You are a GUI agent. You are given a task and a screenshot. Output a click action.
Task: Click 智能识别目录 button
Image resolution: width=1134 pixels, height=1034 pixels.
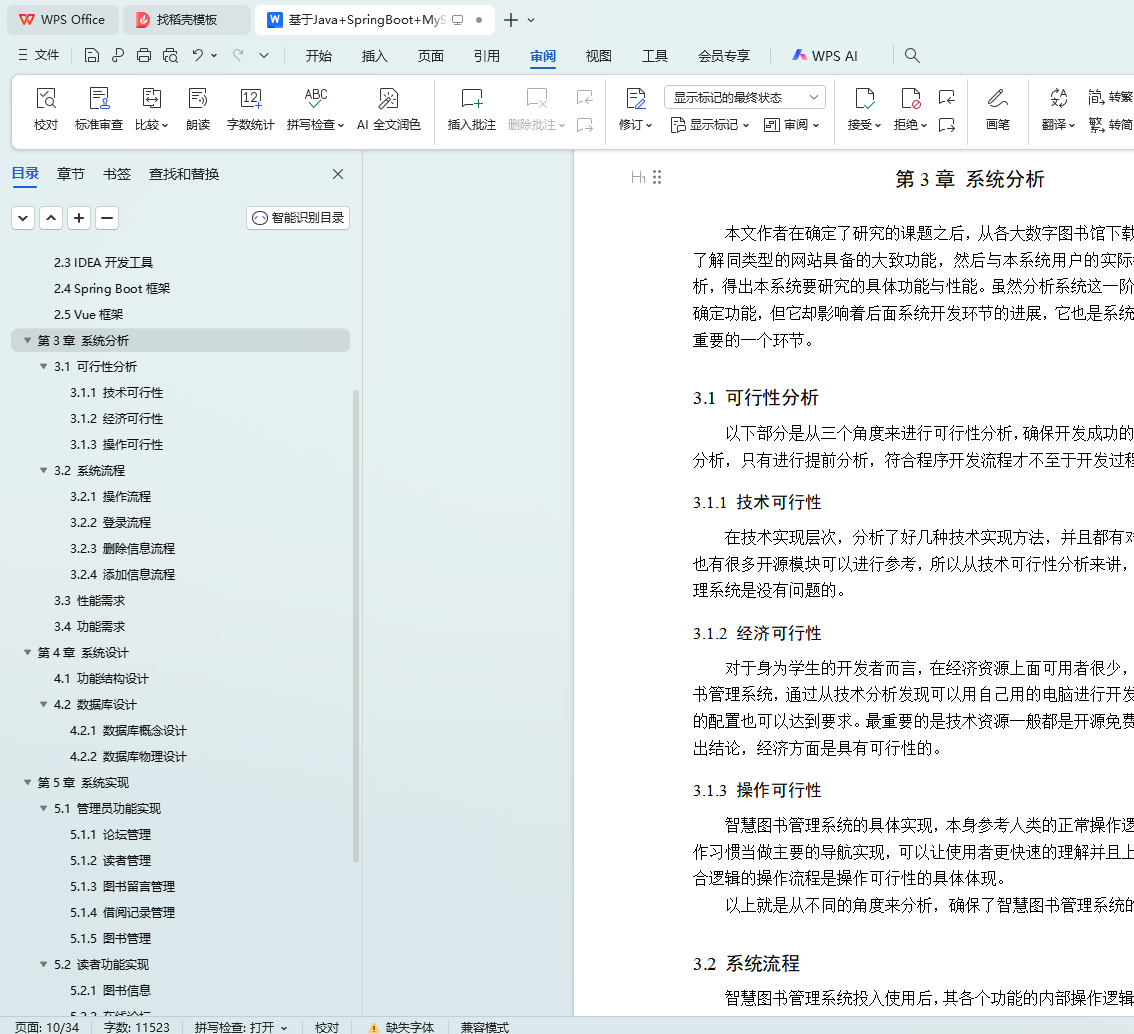(x=298, y=218)
